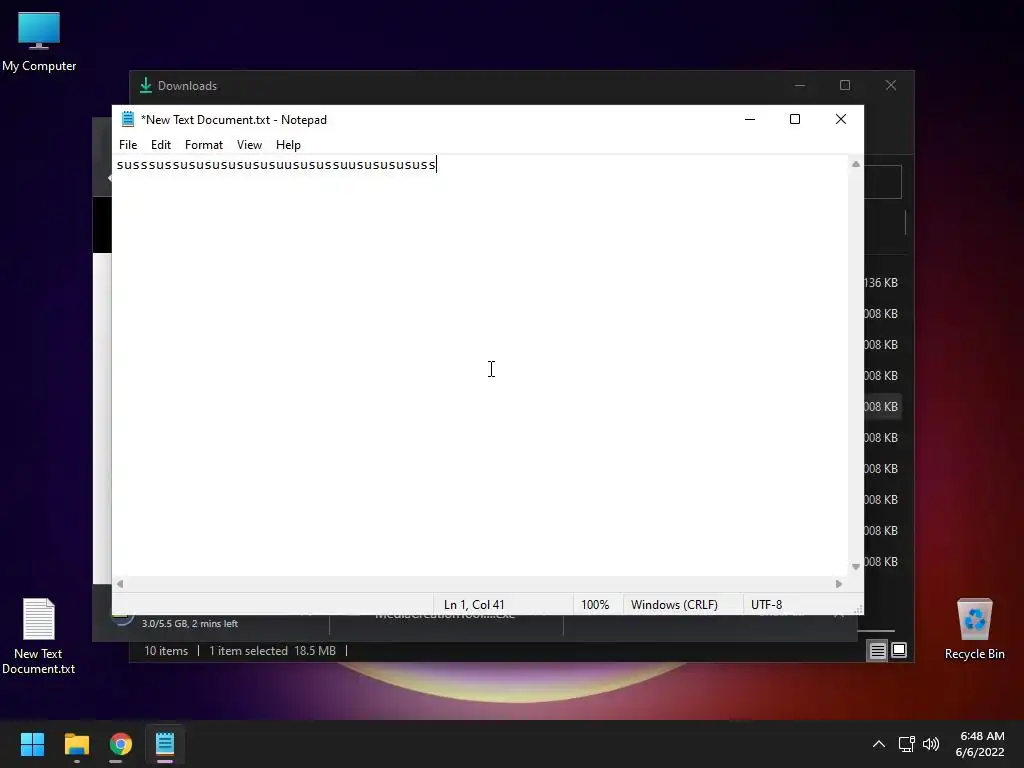The width and height of the screenshot is (1024, 768).
Task: Click the Downloads window title icon
Action: tap(146, 86)
